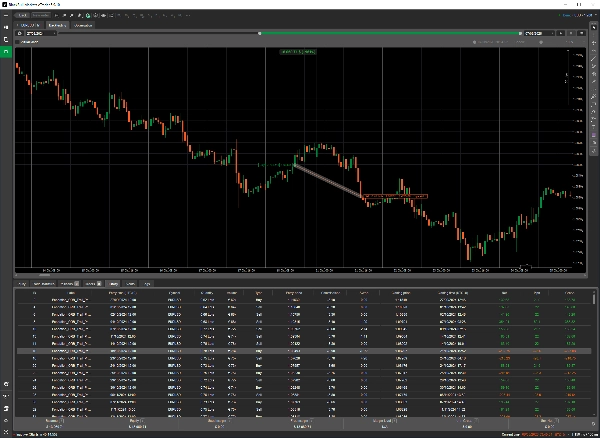
Task: Click the Build button in the toolbar
Action: [23, 15]
